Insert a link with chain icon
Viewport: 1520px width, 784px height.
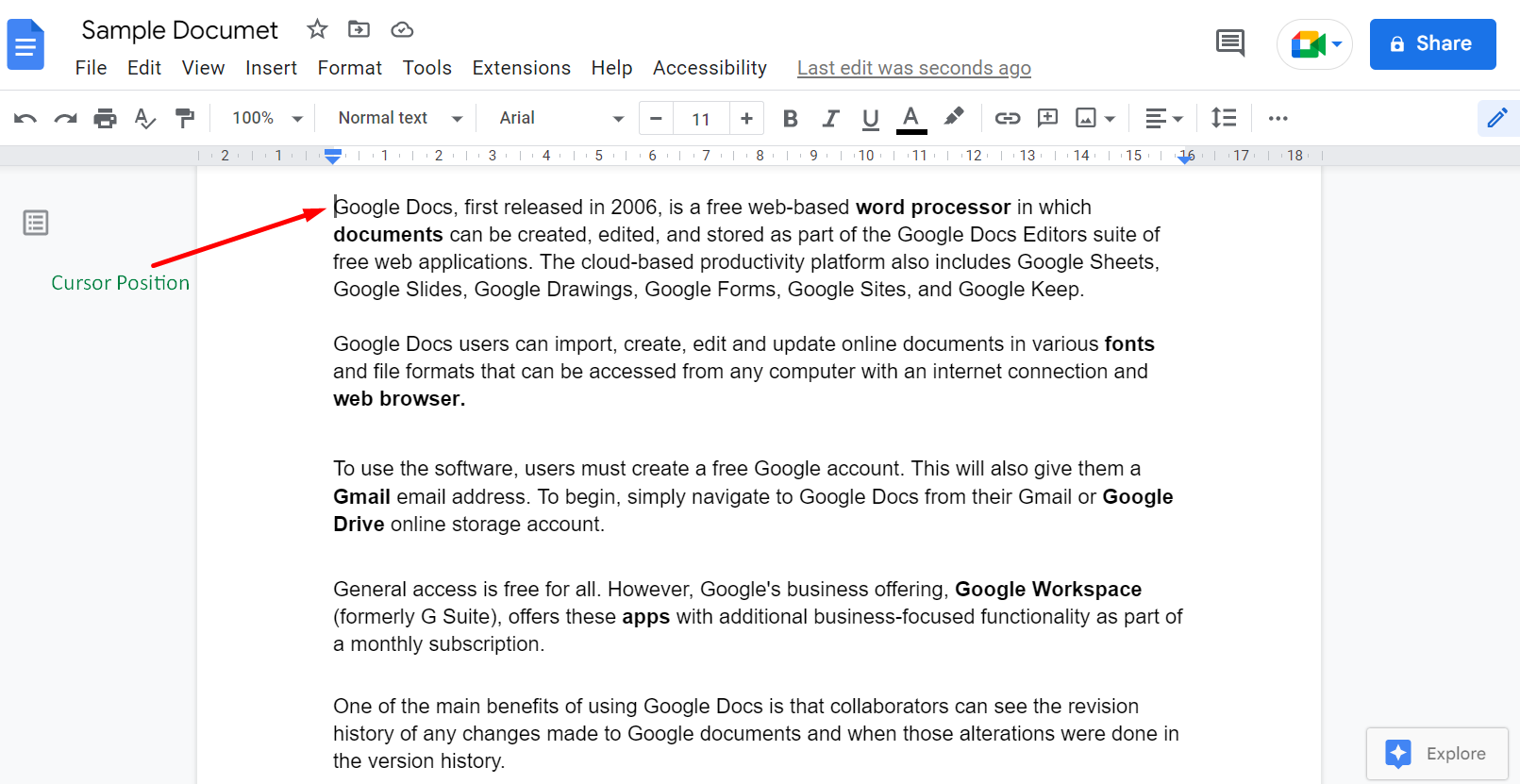[1007, 118]
